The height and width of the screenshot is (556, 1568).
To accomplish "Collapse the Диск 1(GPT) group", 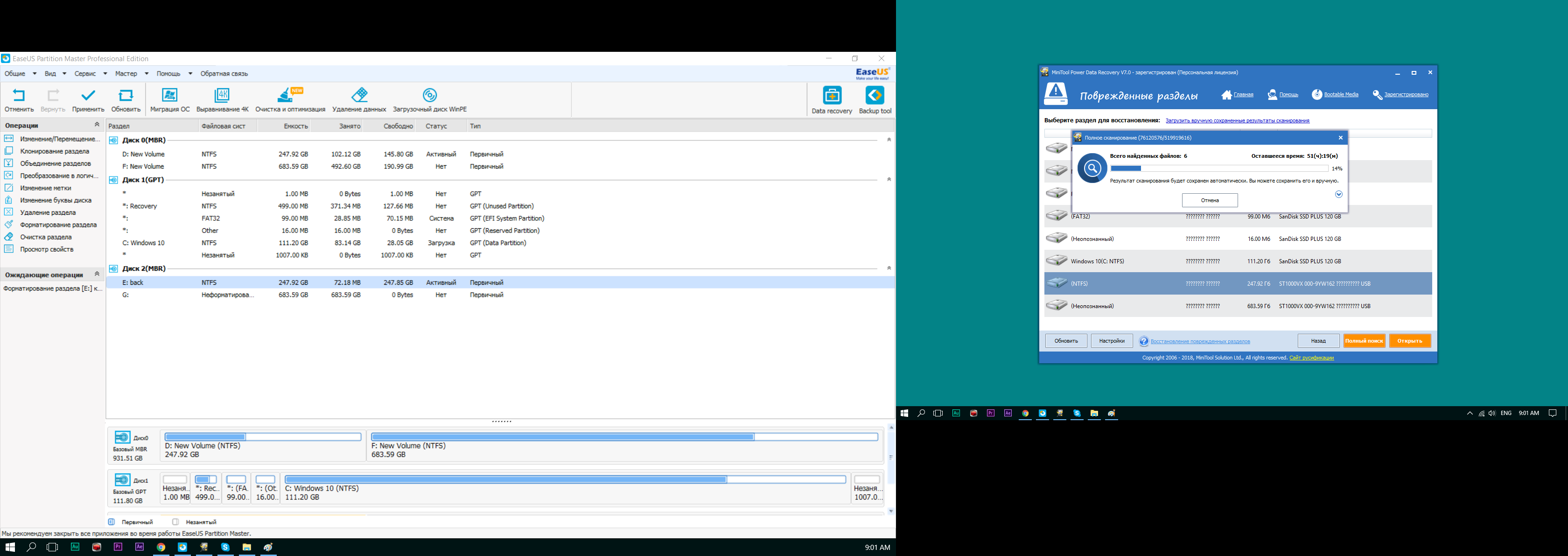I will coord(889,180).
